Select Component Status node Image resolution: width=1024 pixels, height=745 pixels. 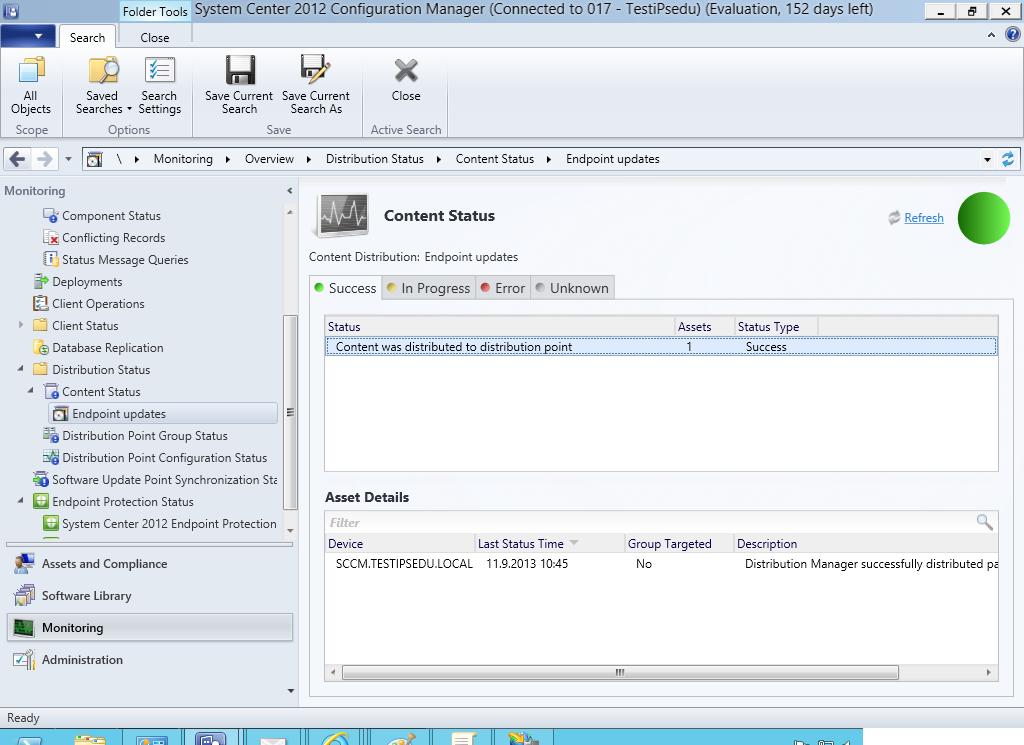110,215
